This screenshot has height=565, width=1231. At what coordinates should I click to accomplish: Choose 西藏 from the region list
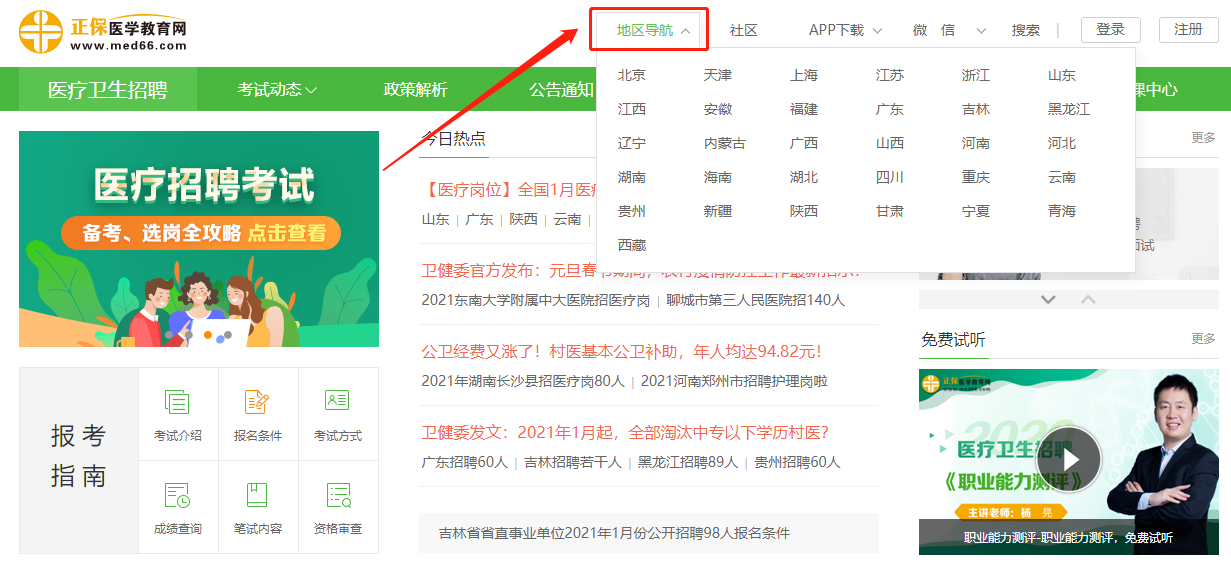pos(632,245)
